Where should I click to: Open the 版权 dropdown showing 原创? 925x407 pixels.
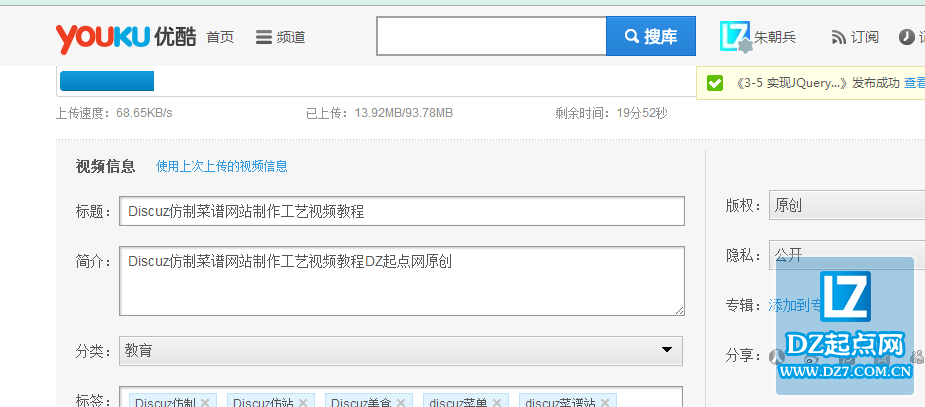[847, 205]
